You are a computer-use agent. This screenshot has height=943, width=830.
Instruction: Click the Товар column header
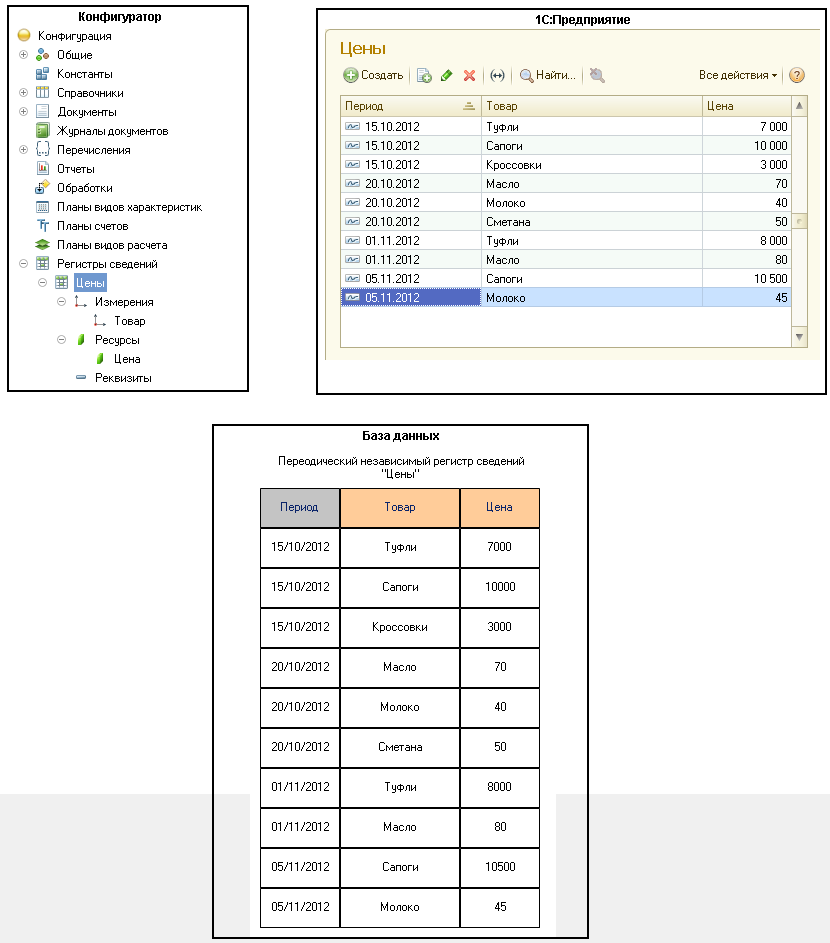pos(592,106)
